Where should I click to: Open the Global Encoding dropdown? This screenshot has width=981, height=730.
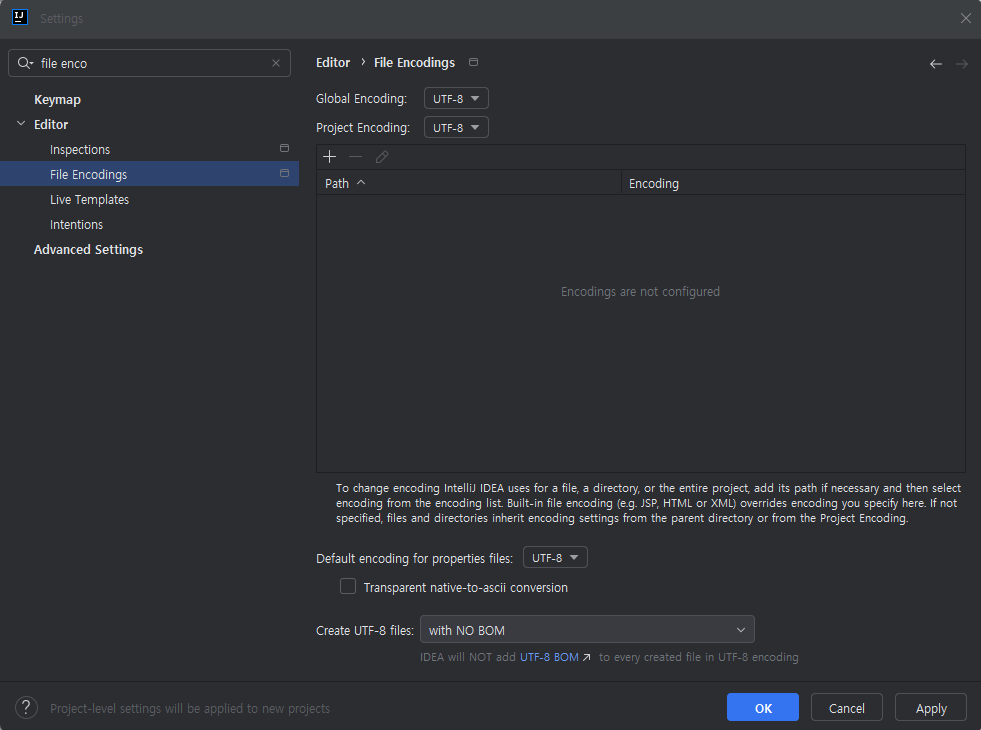456,98
